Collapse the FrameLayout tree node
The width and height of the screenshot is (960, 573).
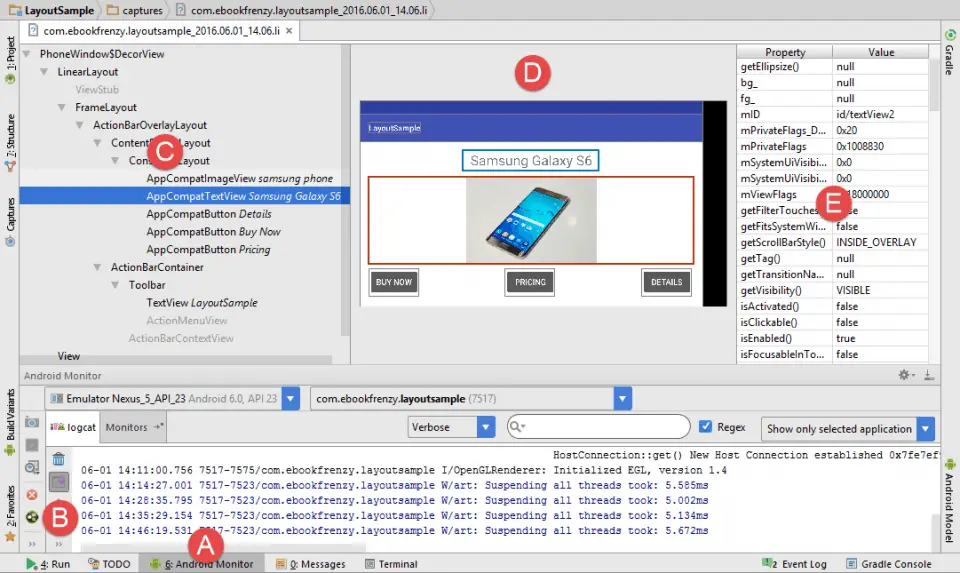[64, 107]
